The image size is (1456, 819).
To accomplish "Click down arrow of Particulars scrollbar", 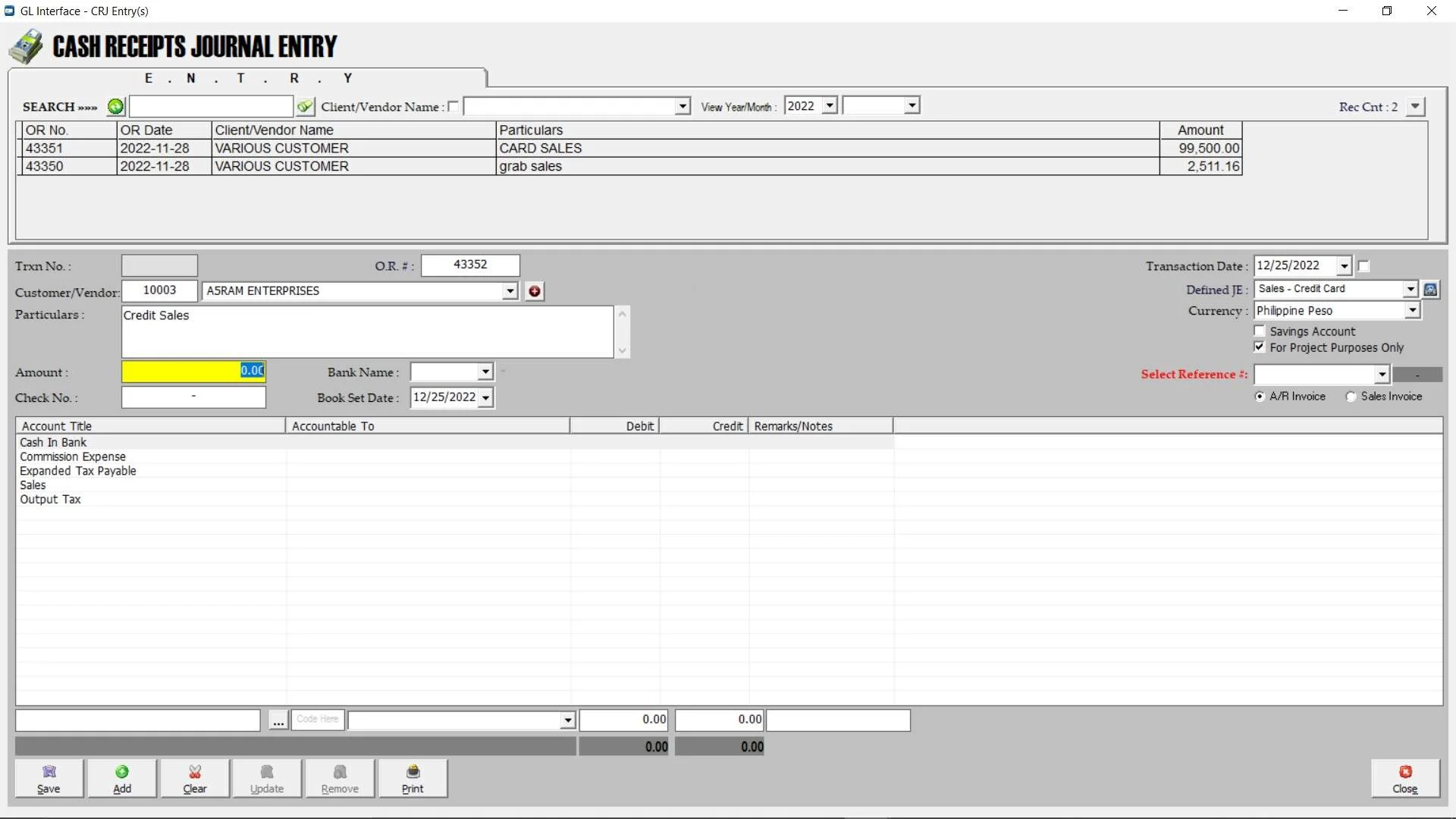I will click(x=623, y=351).
